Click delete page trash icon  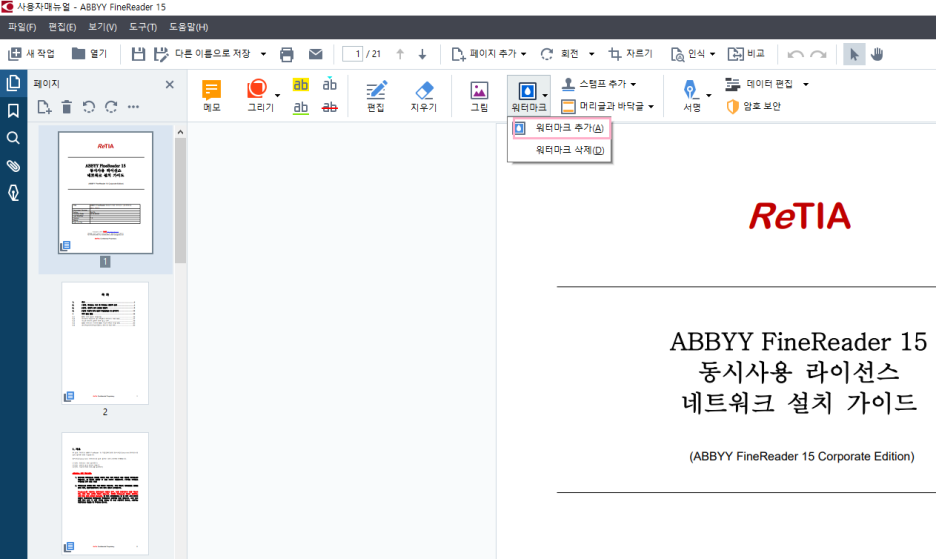pyautogui.click(x=67, y=107)
